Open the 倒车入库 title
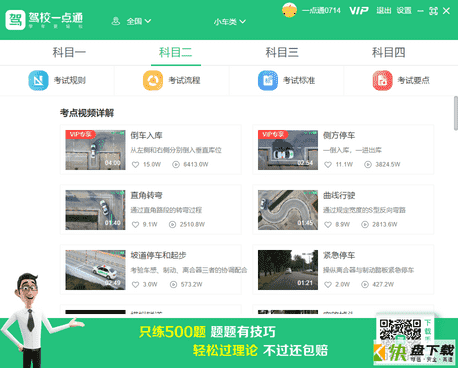 pos(146,135)
